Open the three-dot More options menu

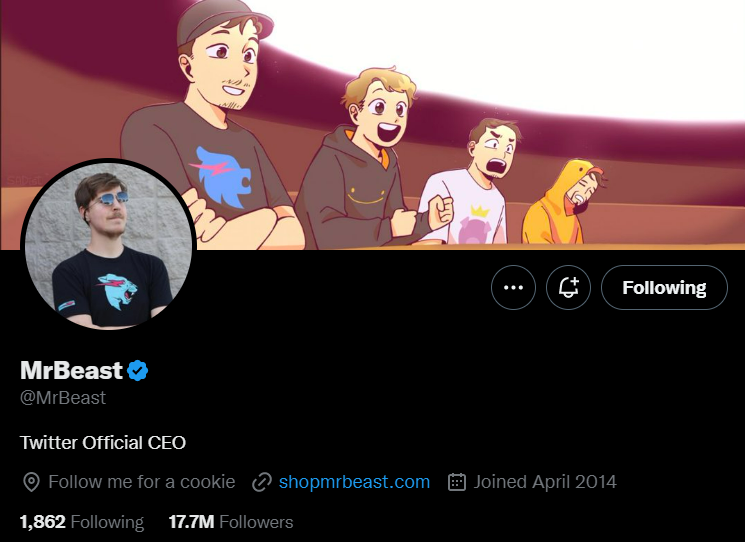point(514,288)
